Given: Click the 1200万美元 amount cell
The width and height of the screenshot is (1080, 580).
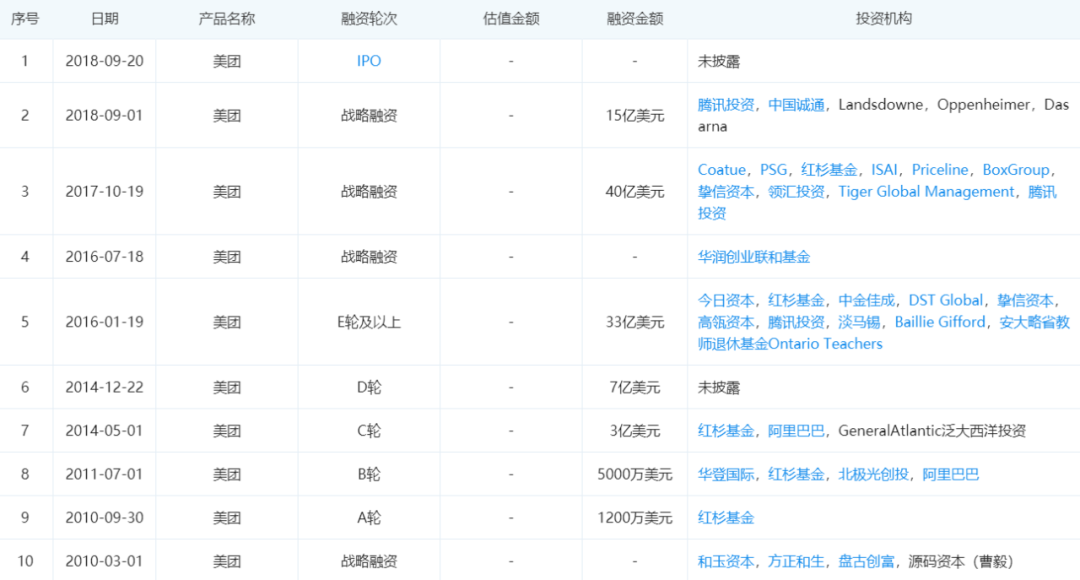Looking at the screenshot, I should point(635,517).
